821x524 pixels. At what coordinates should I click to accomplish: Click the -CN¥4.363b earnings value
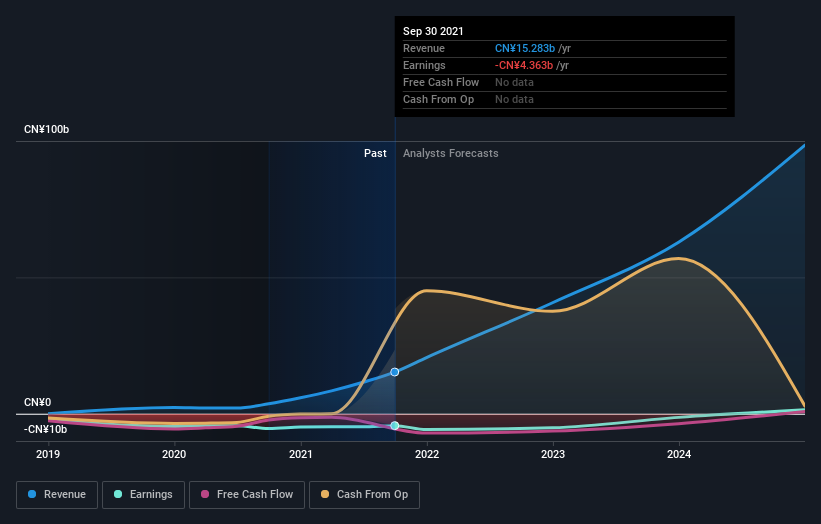pyautogui.click(x=524, y=65)
